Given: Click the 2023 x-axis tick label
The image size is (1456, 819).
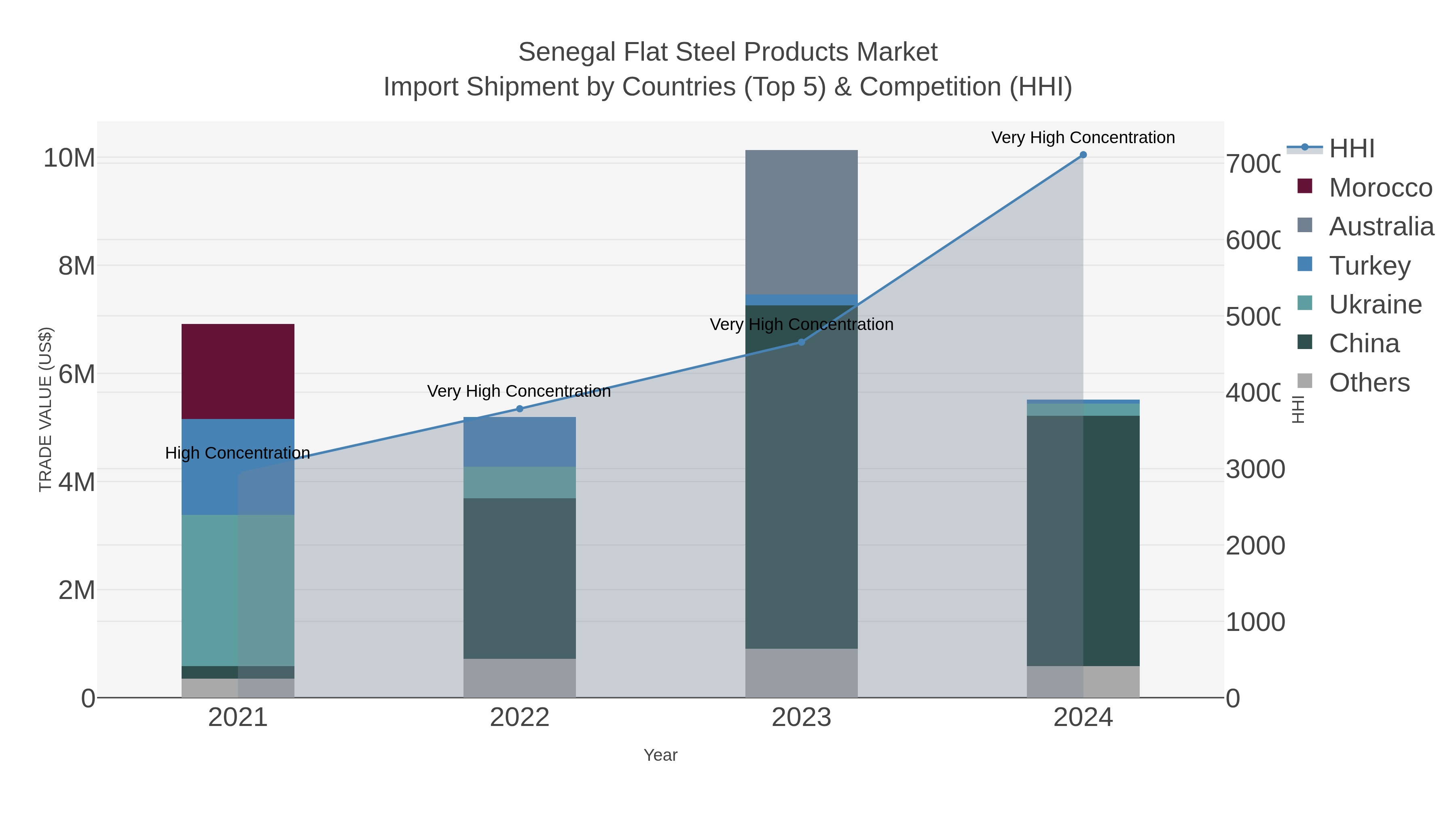Looking at the screenshot, I should pos(802,717).
